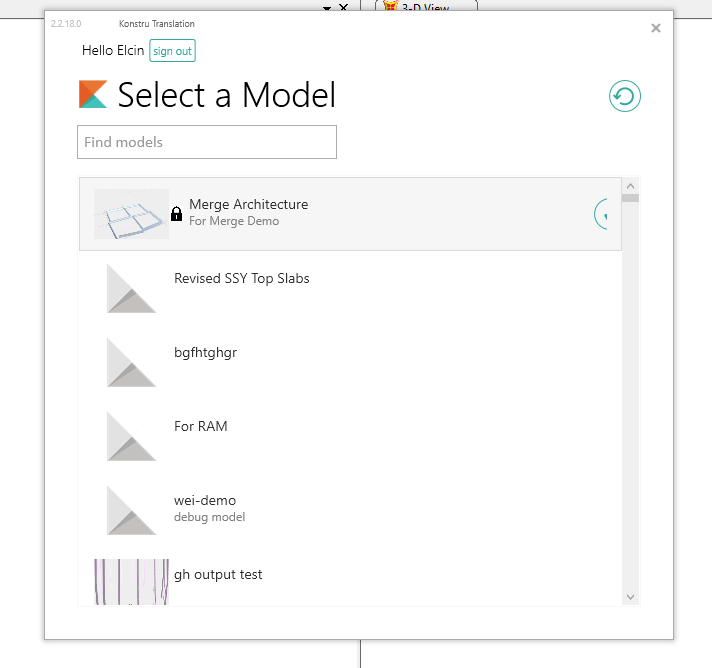Click the lock icon beside Merge Architecture
Screen dimensions: 712x668
coord(177,213)
